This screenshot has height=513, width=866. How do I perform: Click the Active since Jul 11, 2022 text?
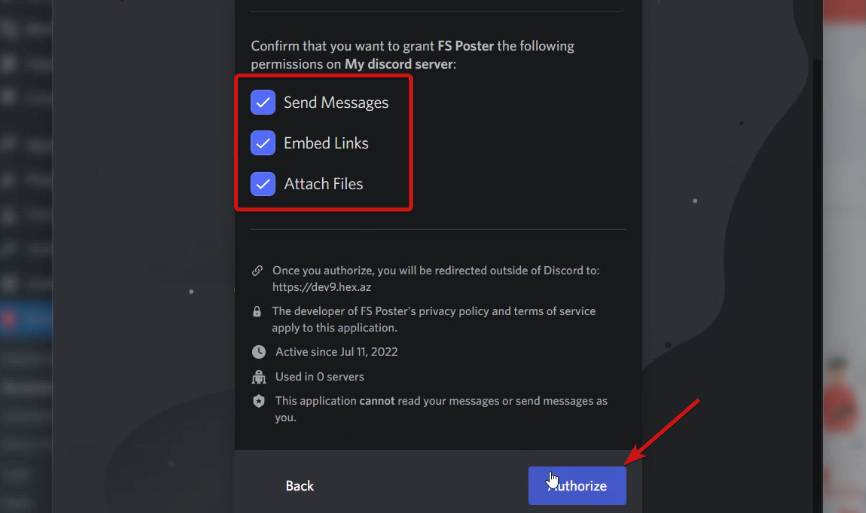click(x=336, y=352)
